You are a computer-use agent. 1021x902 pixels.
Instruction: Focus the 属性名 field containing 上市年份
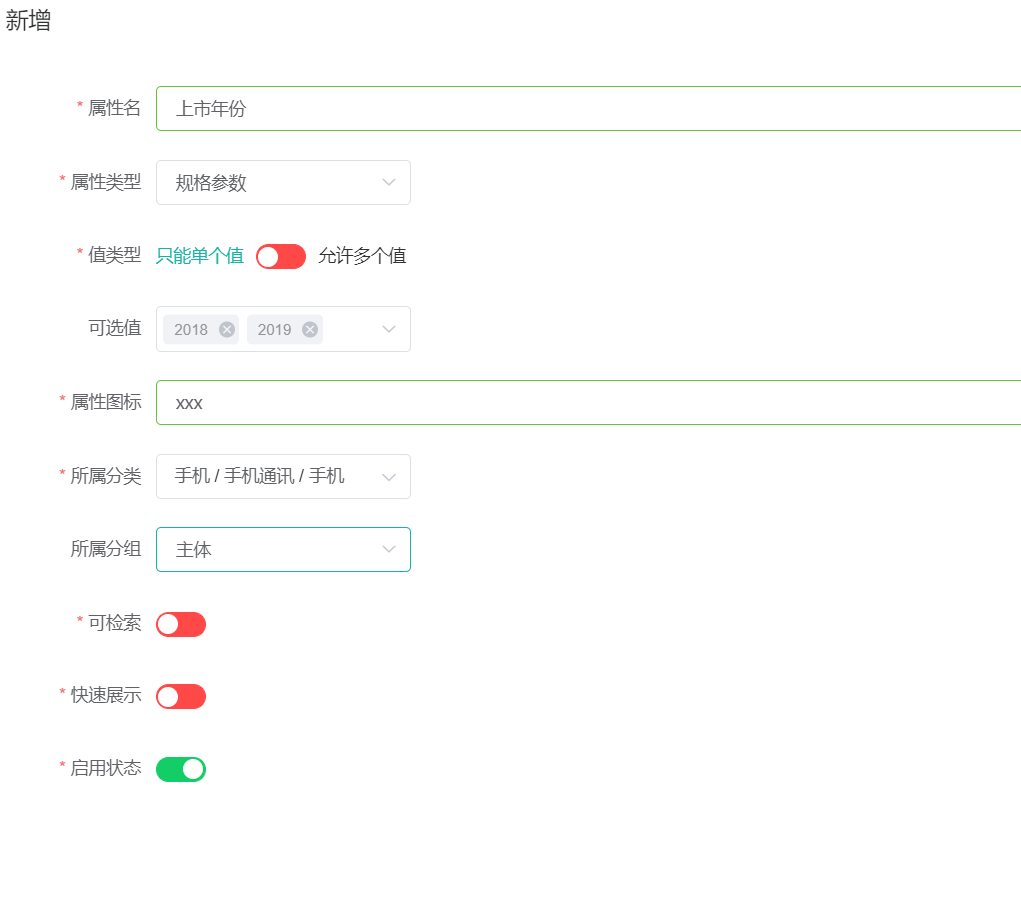click(x=589, y=109)
